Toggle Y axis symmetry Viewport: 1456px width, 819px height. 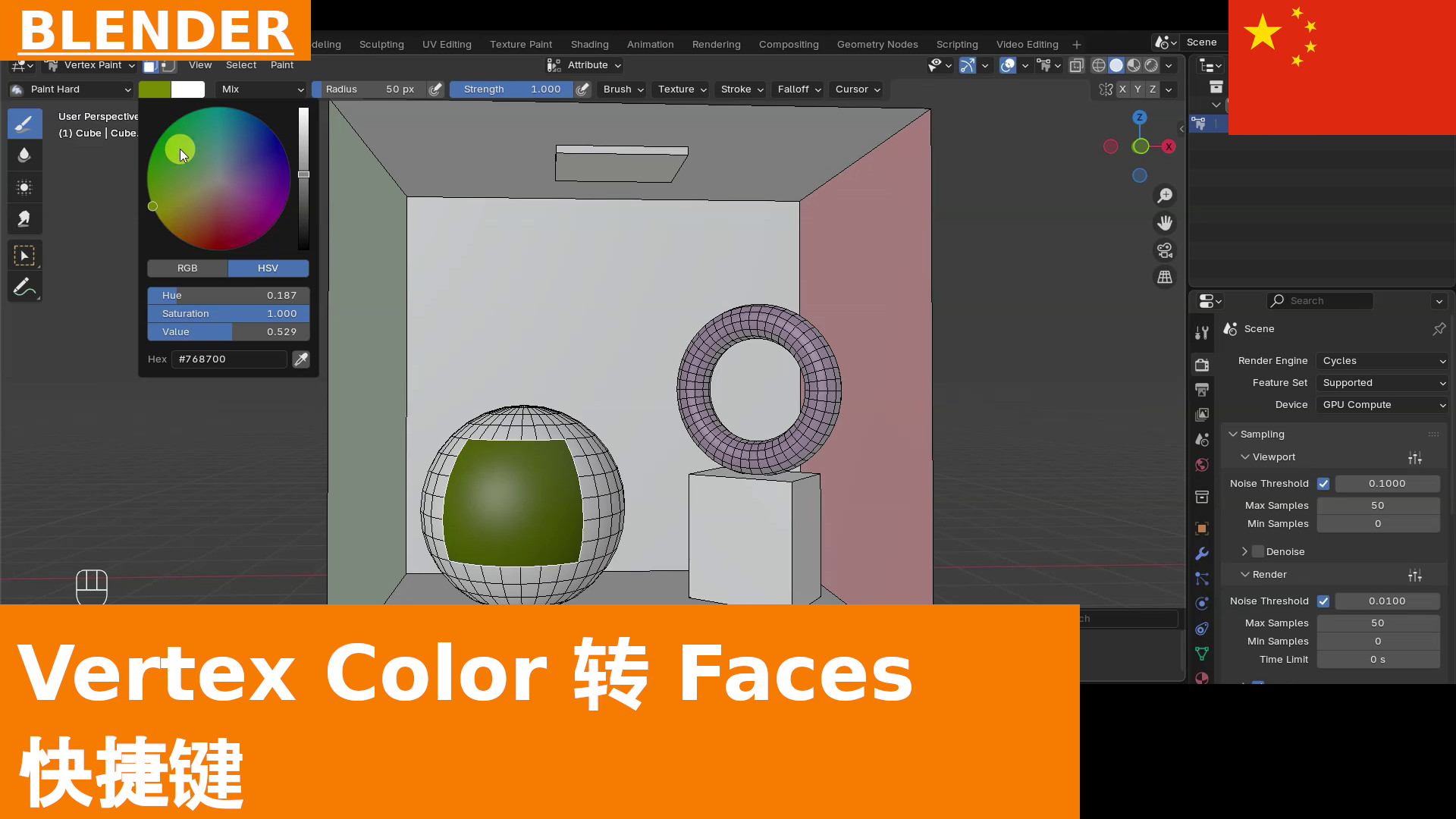(x=1137, y=89)
